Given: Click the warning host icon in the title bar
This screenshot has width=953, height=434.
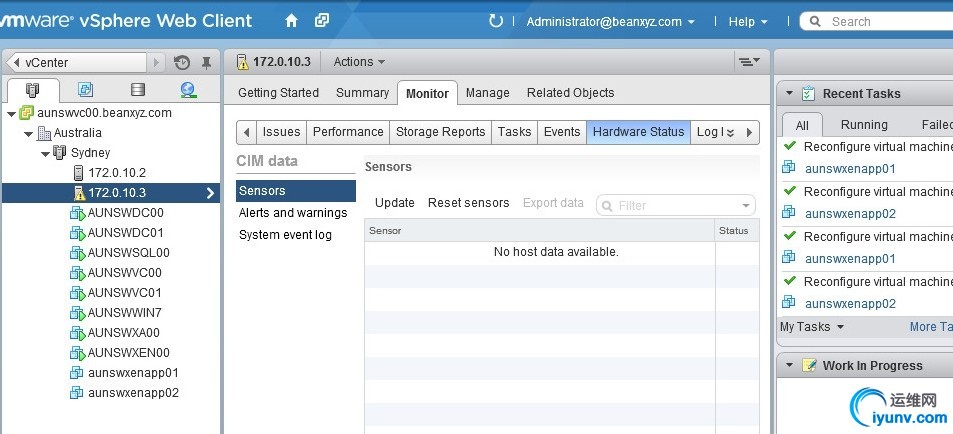Looking at the screenshot, I should (243, 62).
